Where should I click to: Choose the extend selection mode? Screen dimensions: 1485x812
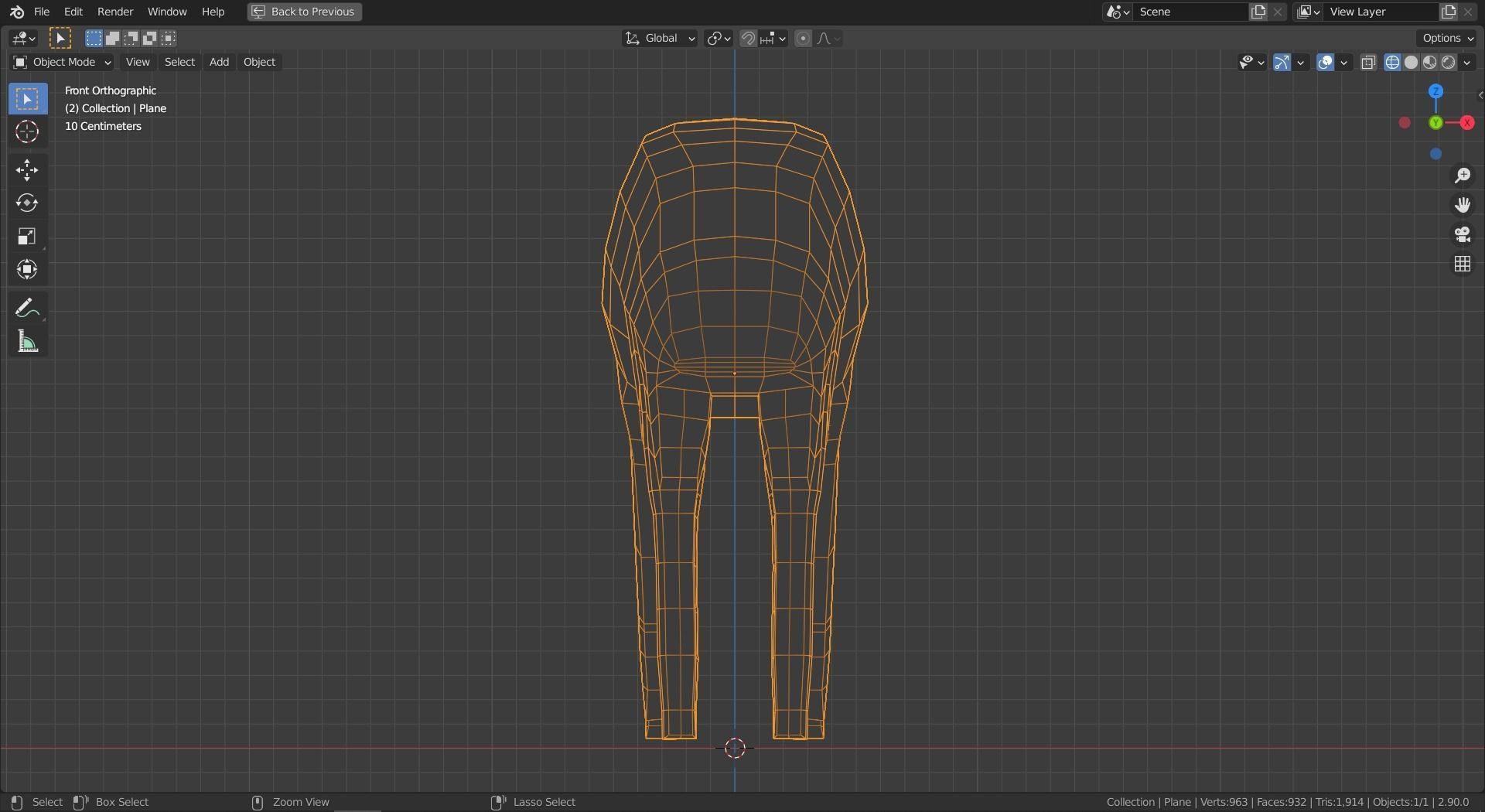point(112,38)
